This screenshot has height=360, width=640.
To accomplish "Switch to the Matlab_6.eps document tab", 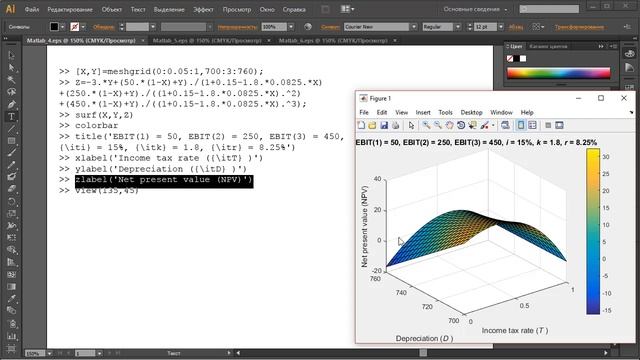I will pos(333,40).
